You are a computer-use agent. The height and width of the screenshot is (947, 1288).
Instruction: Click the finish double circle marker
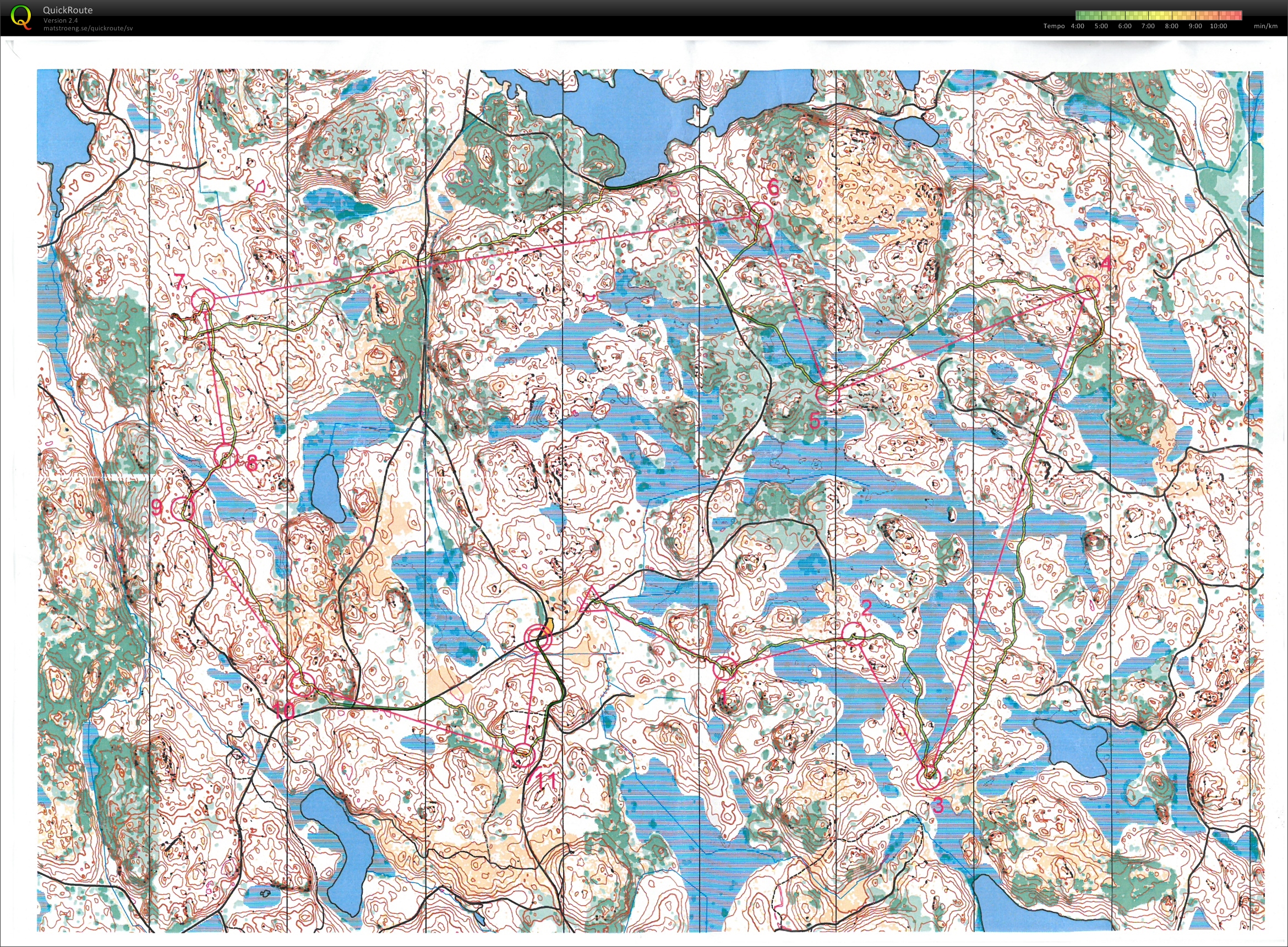click(x=538, y=638)
